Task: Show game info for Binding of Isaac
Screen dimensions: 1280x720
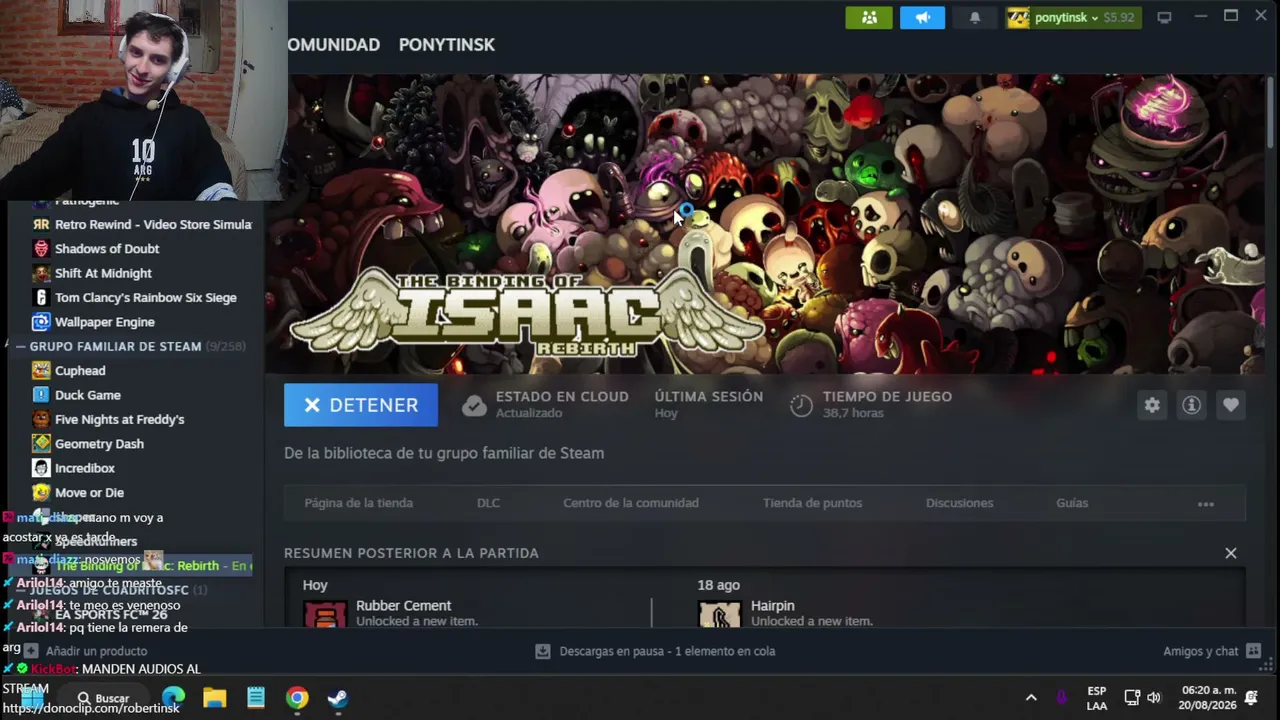Action: click(1191, 405)
